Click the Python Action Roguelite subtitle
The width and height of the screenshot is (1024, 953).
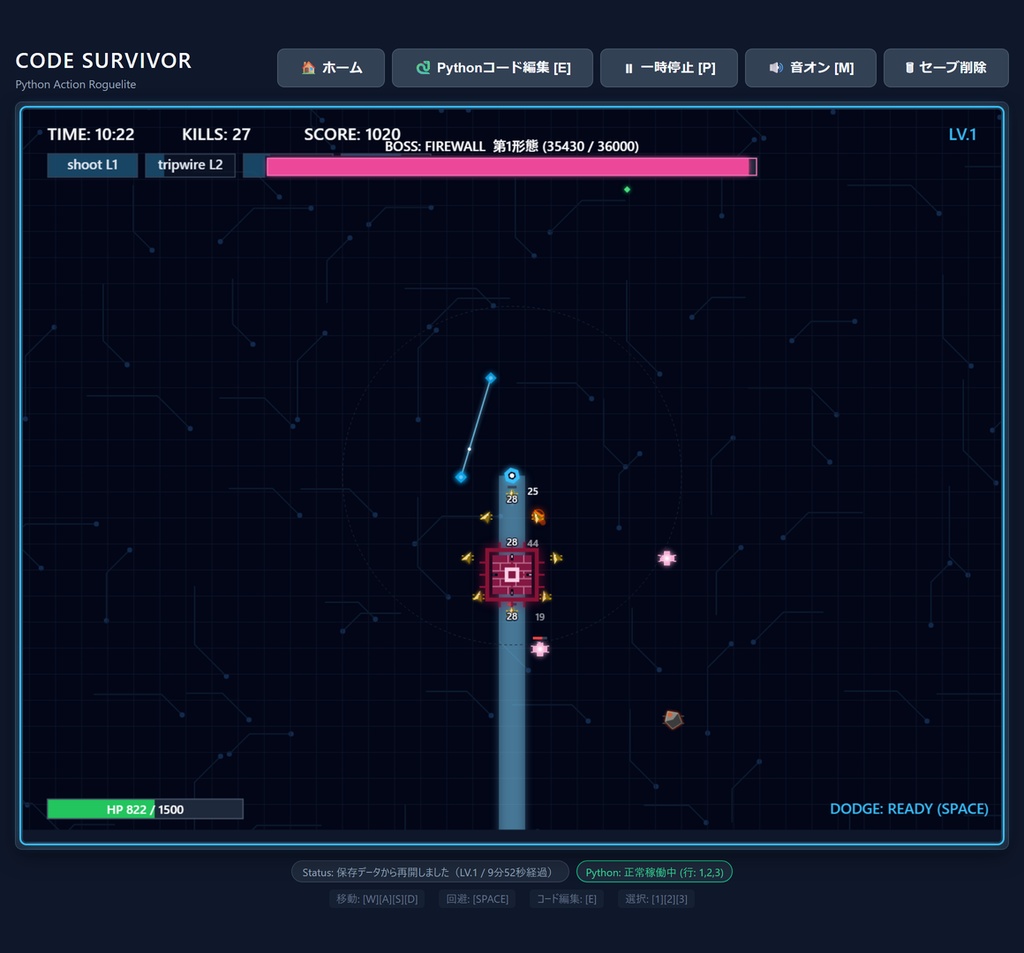pos(76,84)
